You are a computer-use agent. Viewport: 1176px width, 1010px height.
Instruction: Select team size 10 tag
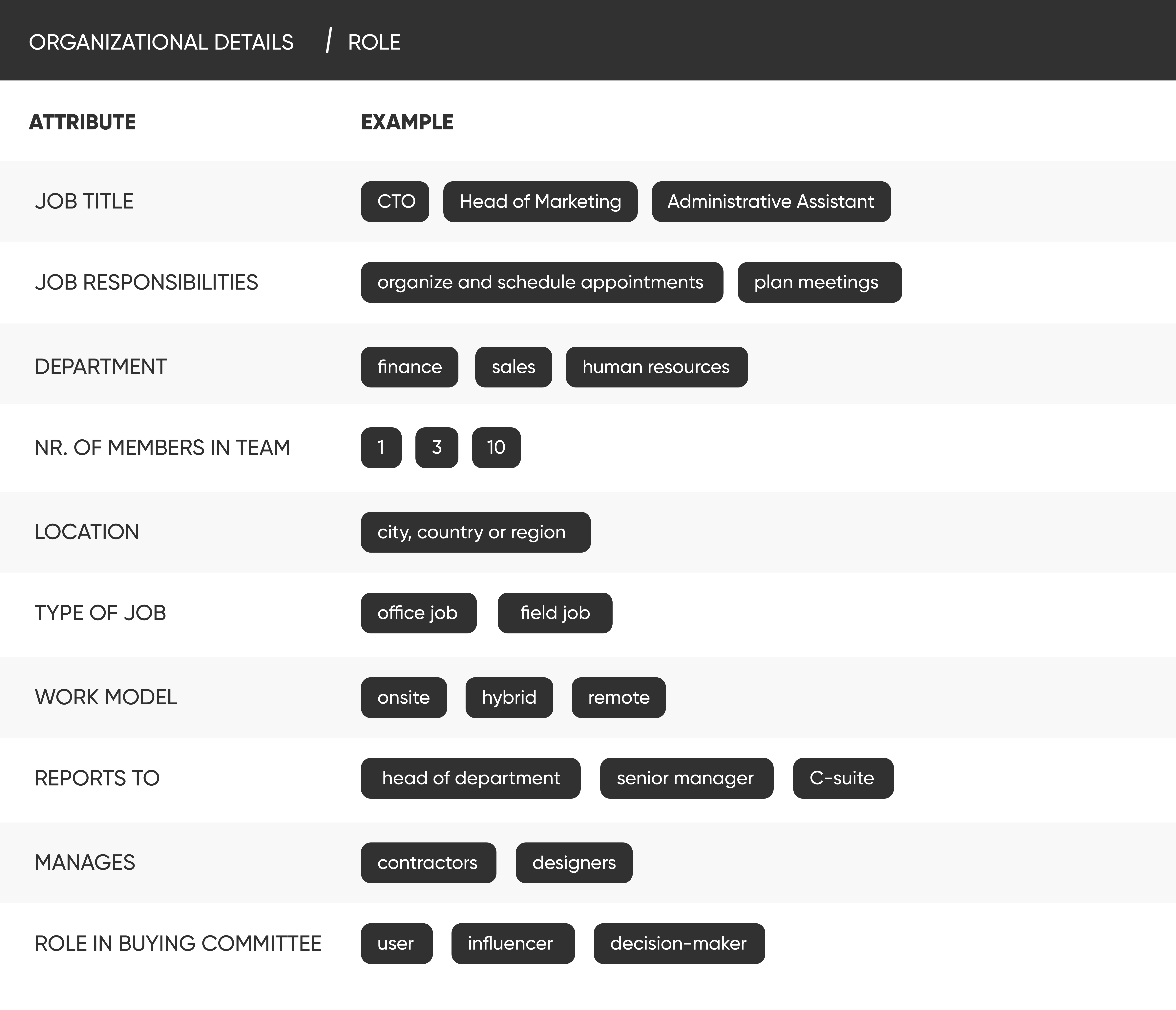496,447
